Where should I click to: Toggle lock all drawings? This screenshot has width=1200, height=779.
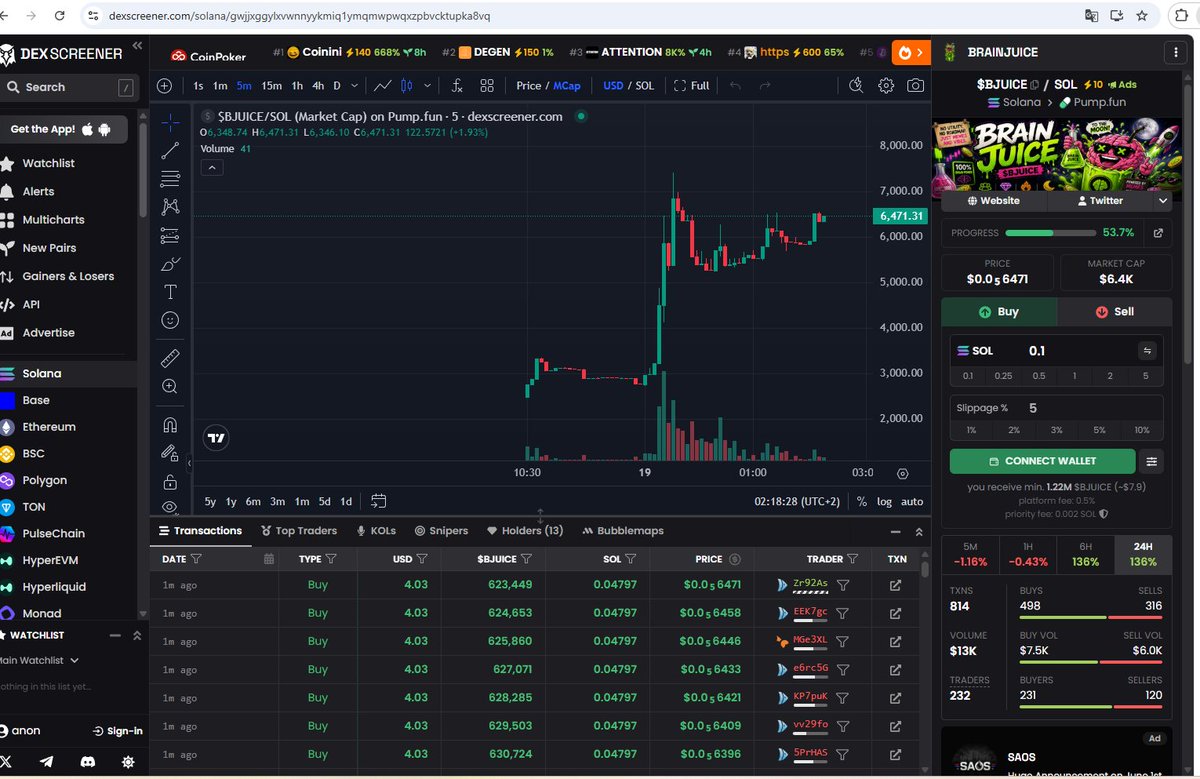pos(170,481)
